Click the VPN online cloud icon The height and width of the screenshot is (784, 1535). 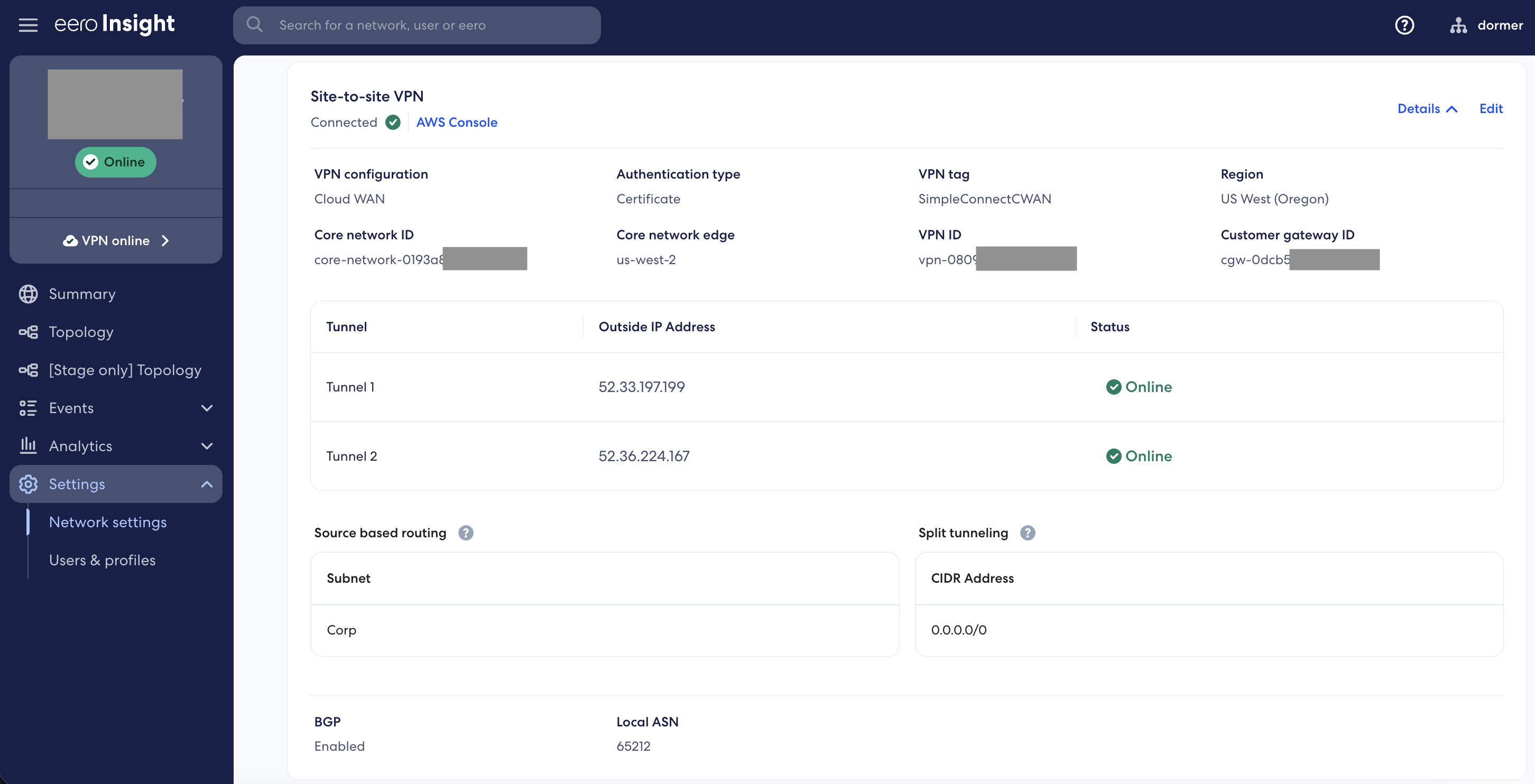(70, 241)
